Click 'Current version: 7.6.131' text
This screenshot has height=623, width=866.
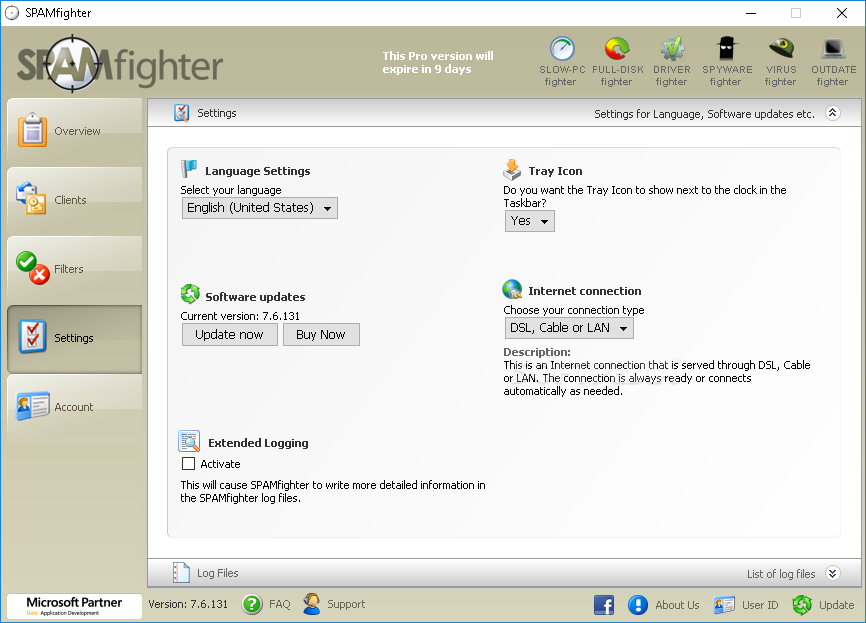click(x=240, y=316)
